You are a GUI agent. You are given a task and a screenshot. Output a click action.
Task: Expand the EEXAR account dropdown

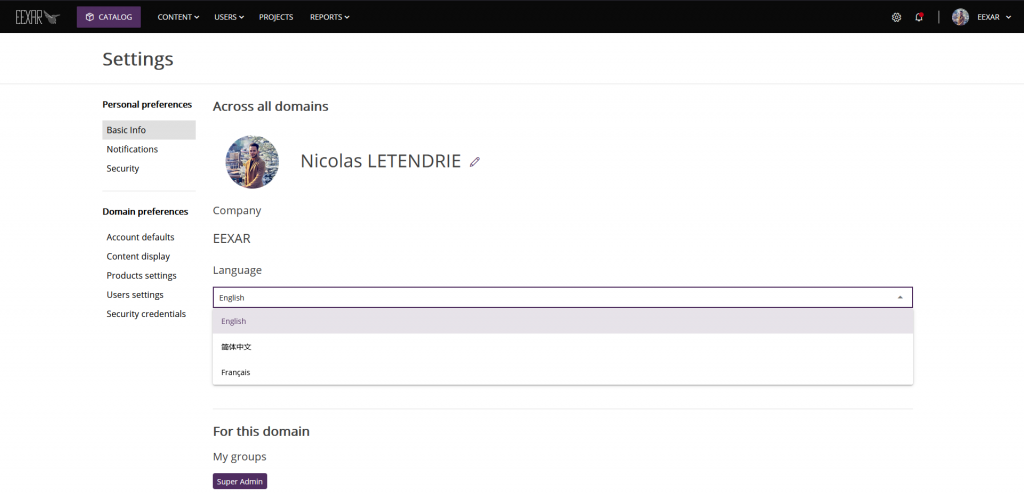[x=994, y=17]
